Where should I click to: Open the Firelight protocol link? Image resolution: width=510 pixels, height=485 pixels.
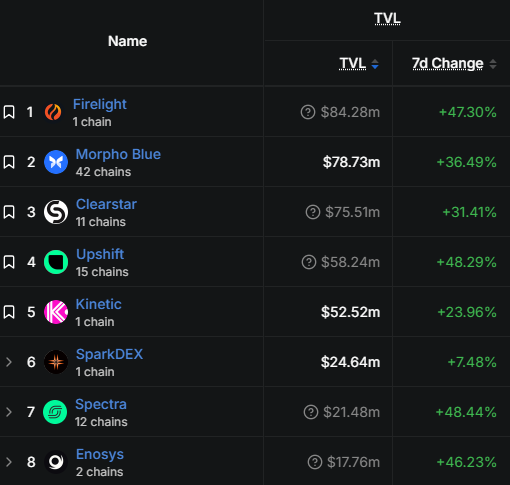(100, 104)
